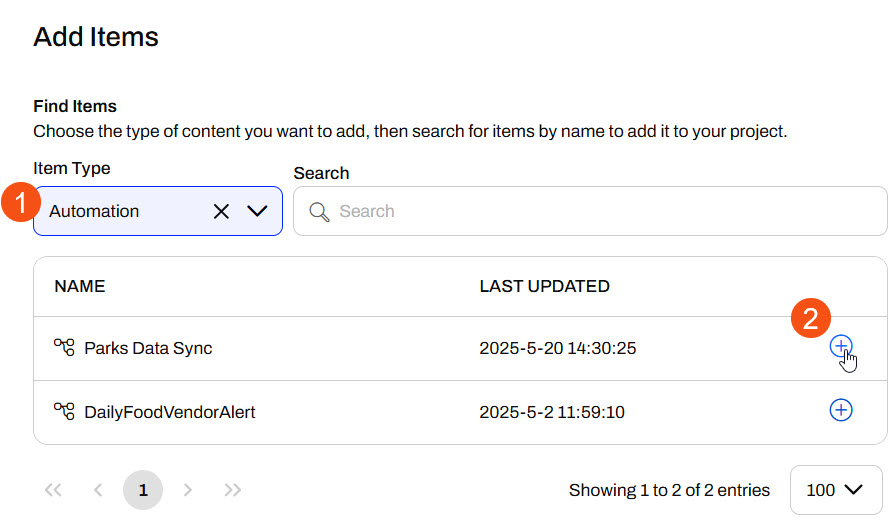Sort by NAME column header
896x529 pixels.
[80, 286]
